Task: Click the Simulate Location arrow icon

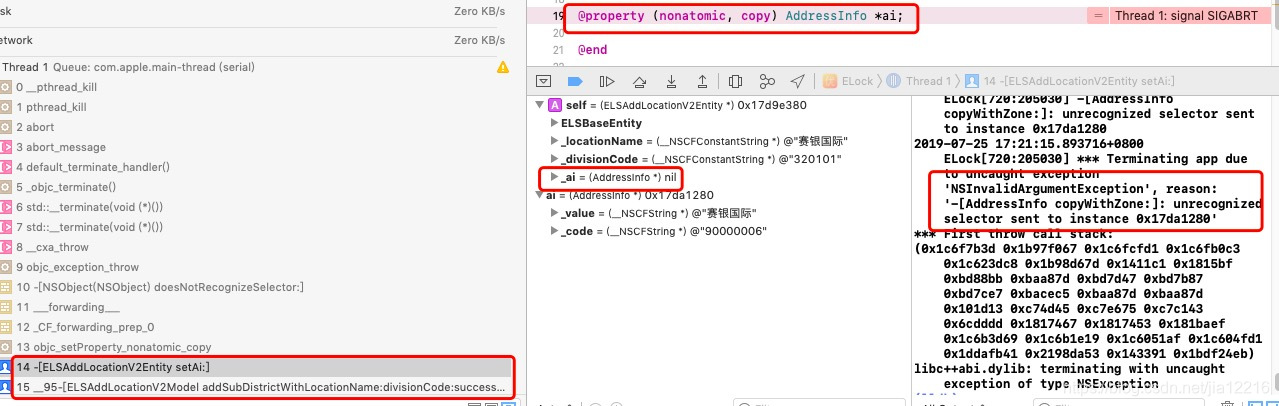Action: 797,81
